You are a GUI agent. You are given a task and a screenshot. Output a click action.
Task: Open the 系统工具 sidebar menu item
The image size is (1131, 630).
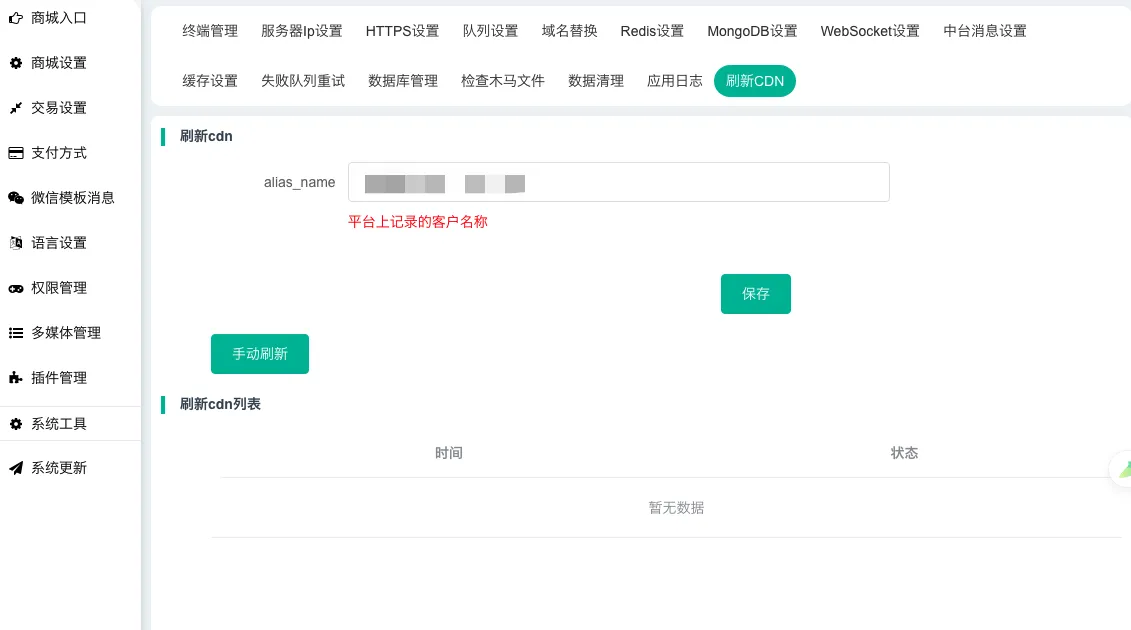[x=59, y=424]
